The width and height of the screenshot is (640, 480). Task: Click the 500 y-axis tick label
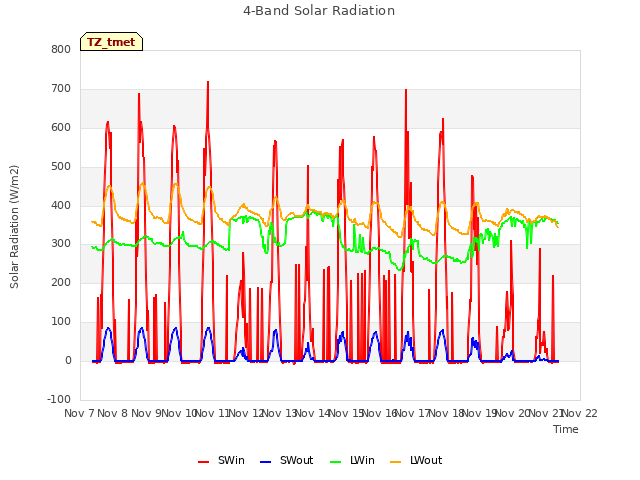(61, 167)
